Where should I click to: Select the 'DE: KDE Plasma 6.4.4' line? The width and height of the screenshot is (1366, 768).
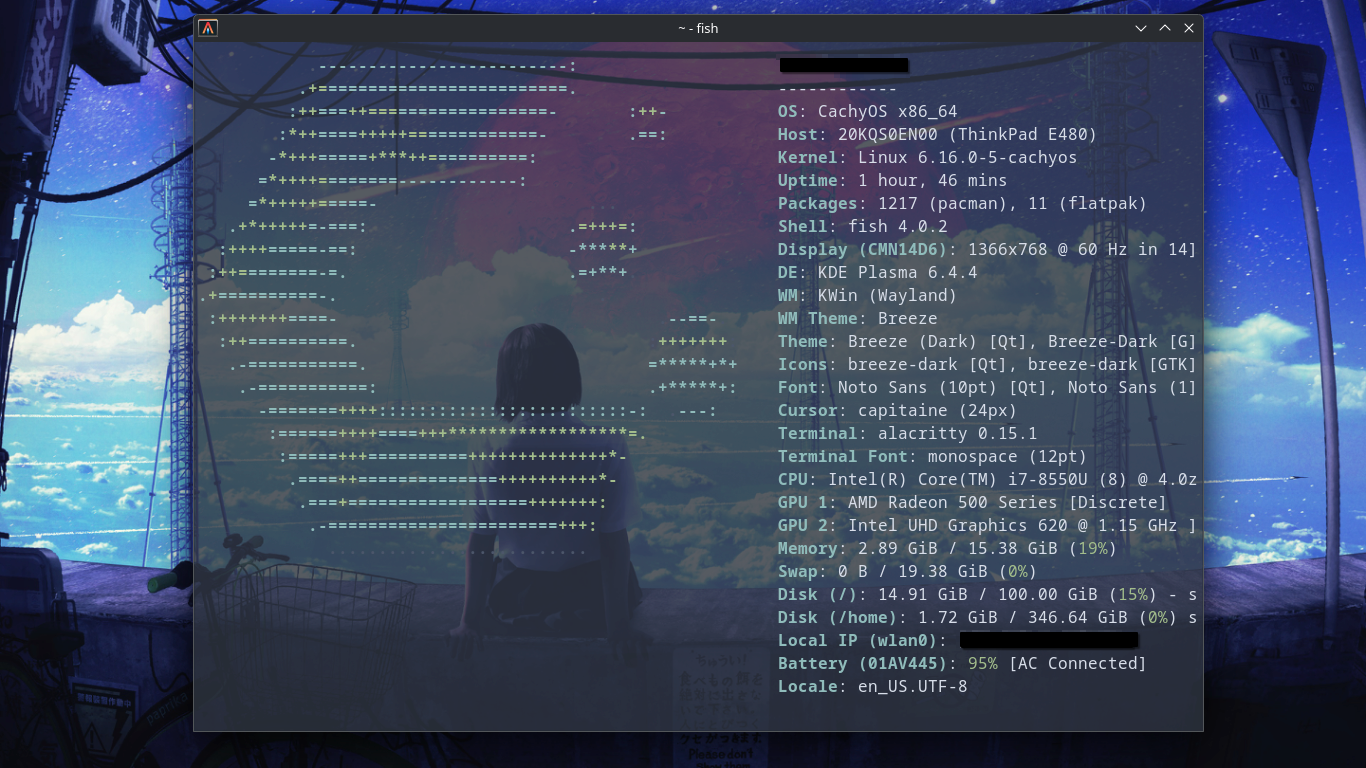(878, 273)
